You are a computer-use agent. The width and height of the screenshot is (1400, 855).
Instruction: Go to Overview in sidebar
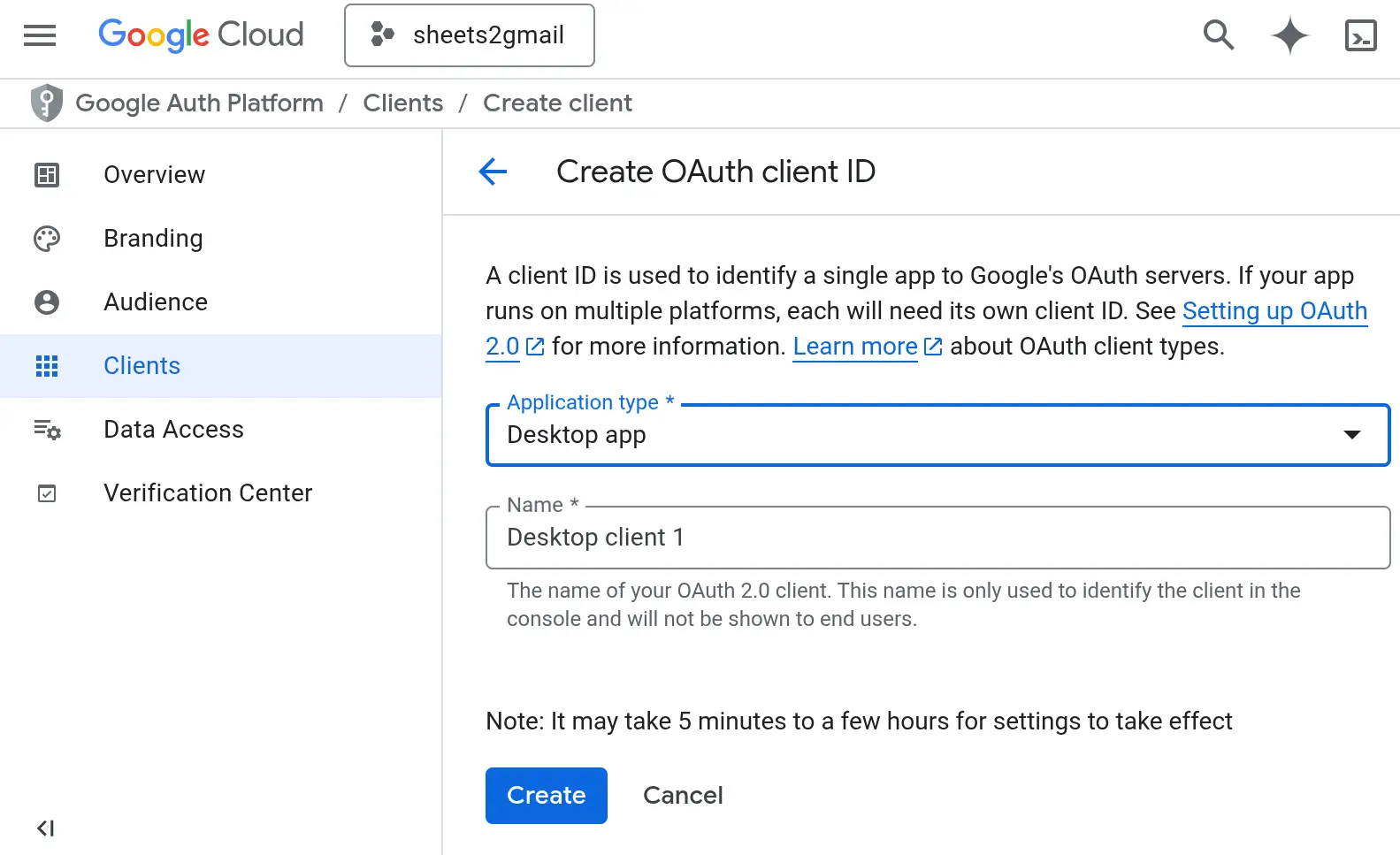pyautogui.click(x=154, y=175)
